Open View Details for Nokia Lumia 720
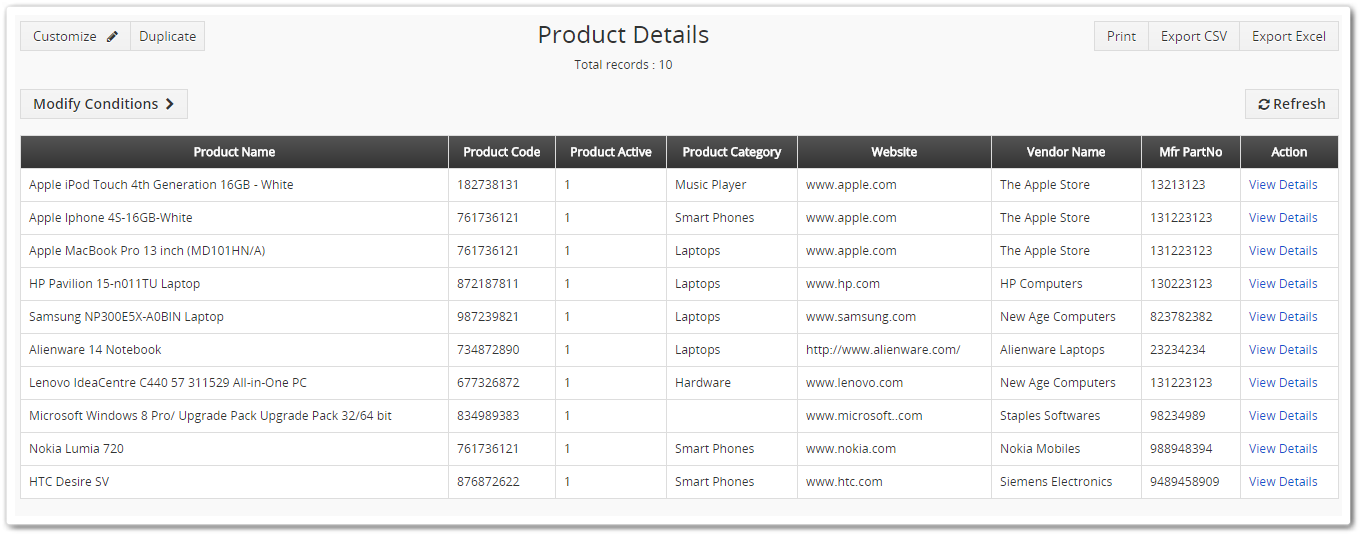1363x537 pixels. [1282, 449]
